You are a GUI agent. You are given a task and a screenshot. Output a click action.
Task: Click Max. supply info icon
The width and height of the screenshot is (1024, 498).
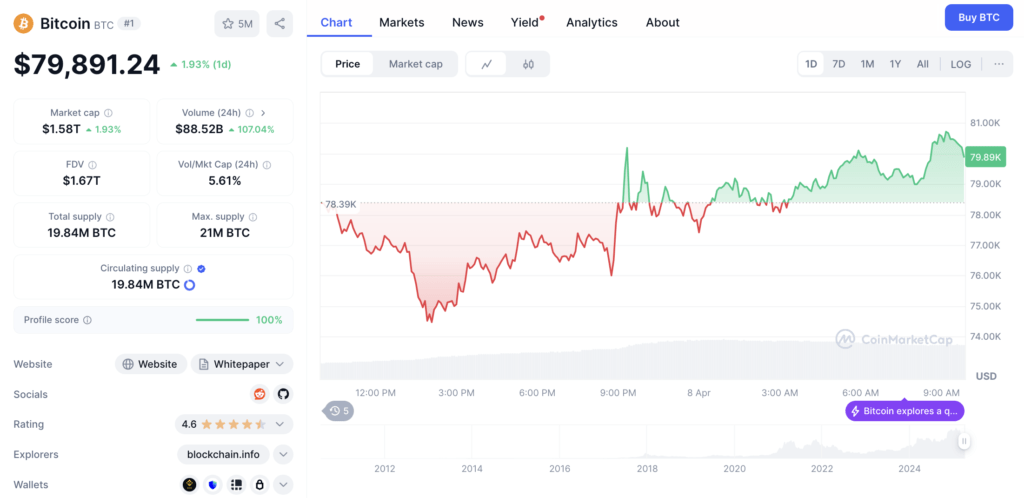(253, 217)
